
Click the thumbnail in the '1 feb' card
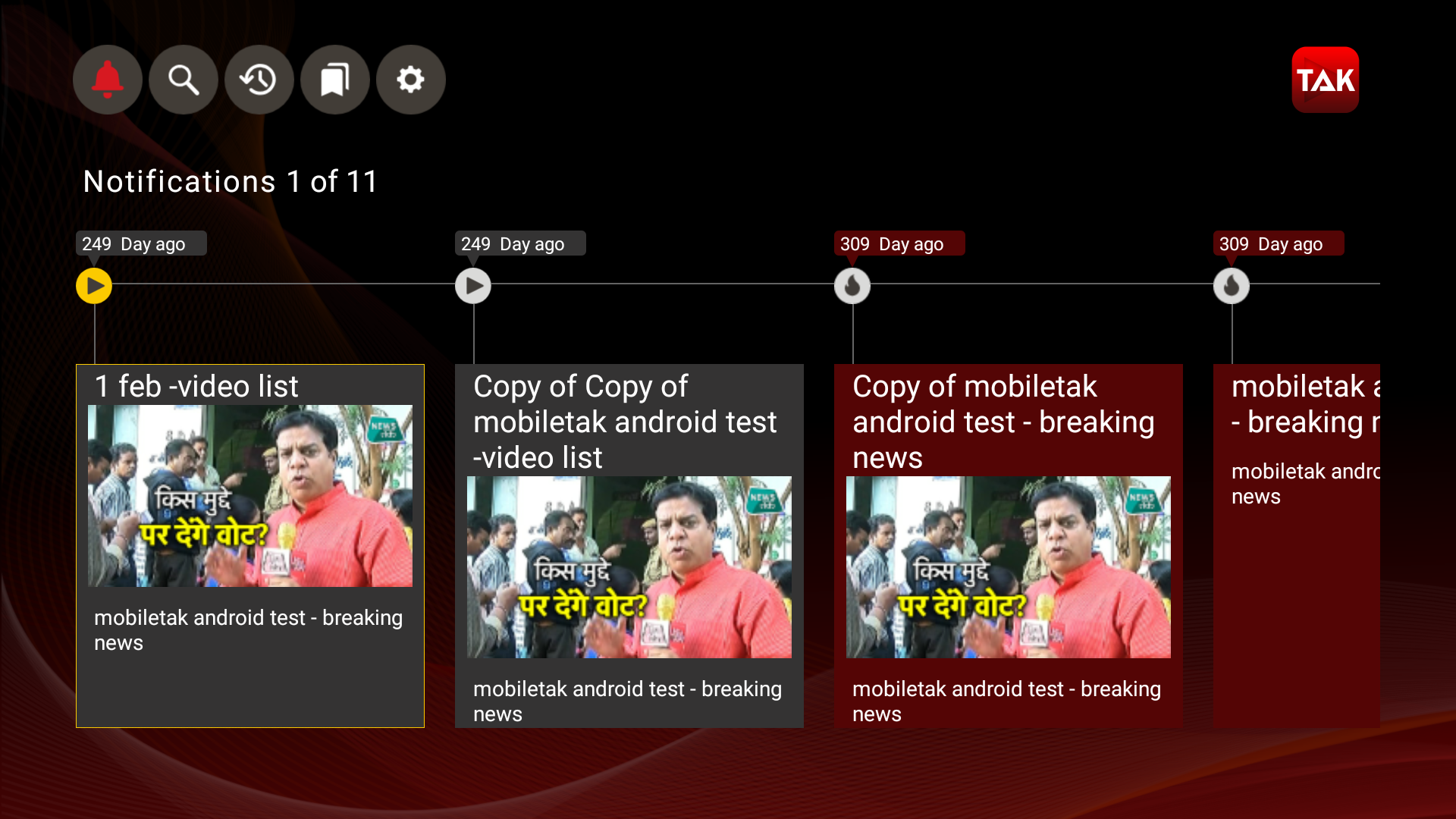(249, 496)
